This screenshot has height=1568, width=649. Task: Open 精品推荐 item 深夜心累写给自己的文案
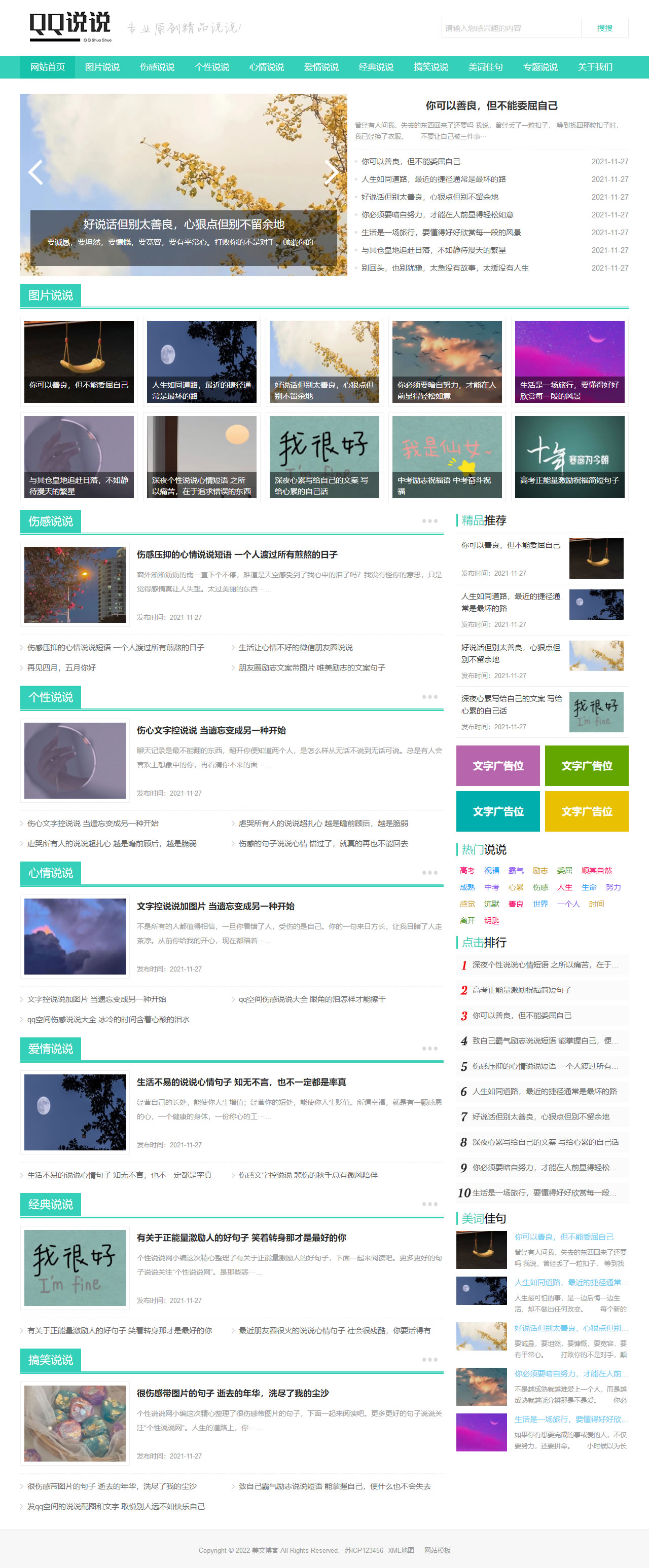coord(512,705)
